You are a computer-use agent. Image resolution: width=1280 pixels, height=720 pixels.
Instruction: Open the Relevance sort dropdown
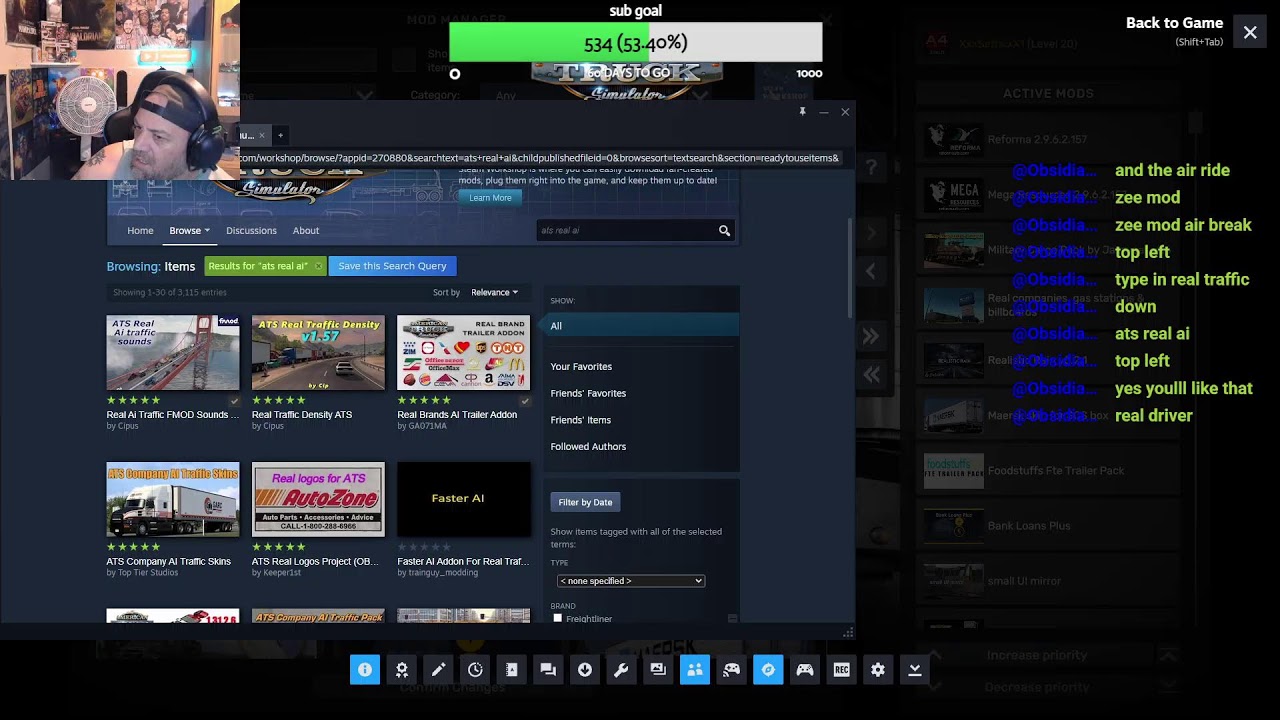click(x=494, y=293)
